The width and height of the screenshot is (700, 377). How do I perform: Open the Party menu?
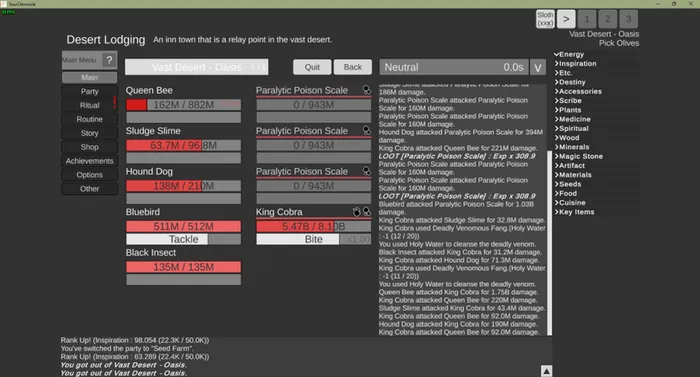pos(90,92)
